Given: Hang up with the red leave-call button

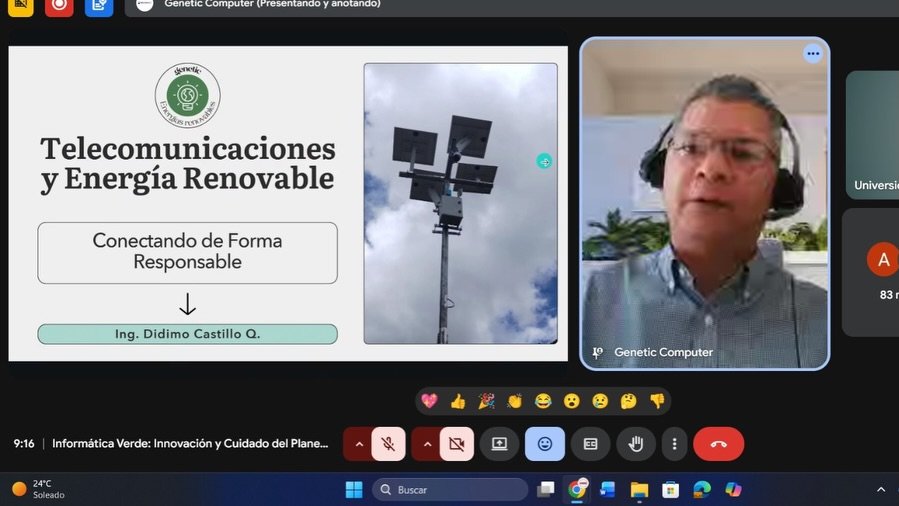Looking at the screenshot, I should [718, 444].
